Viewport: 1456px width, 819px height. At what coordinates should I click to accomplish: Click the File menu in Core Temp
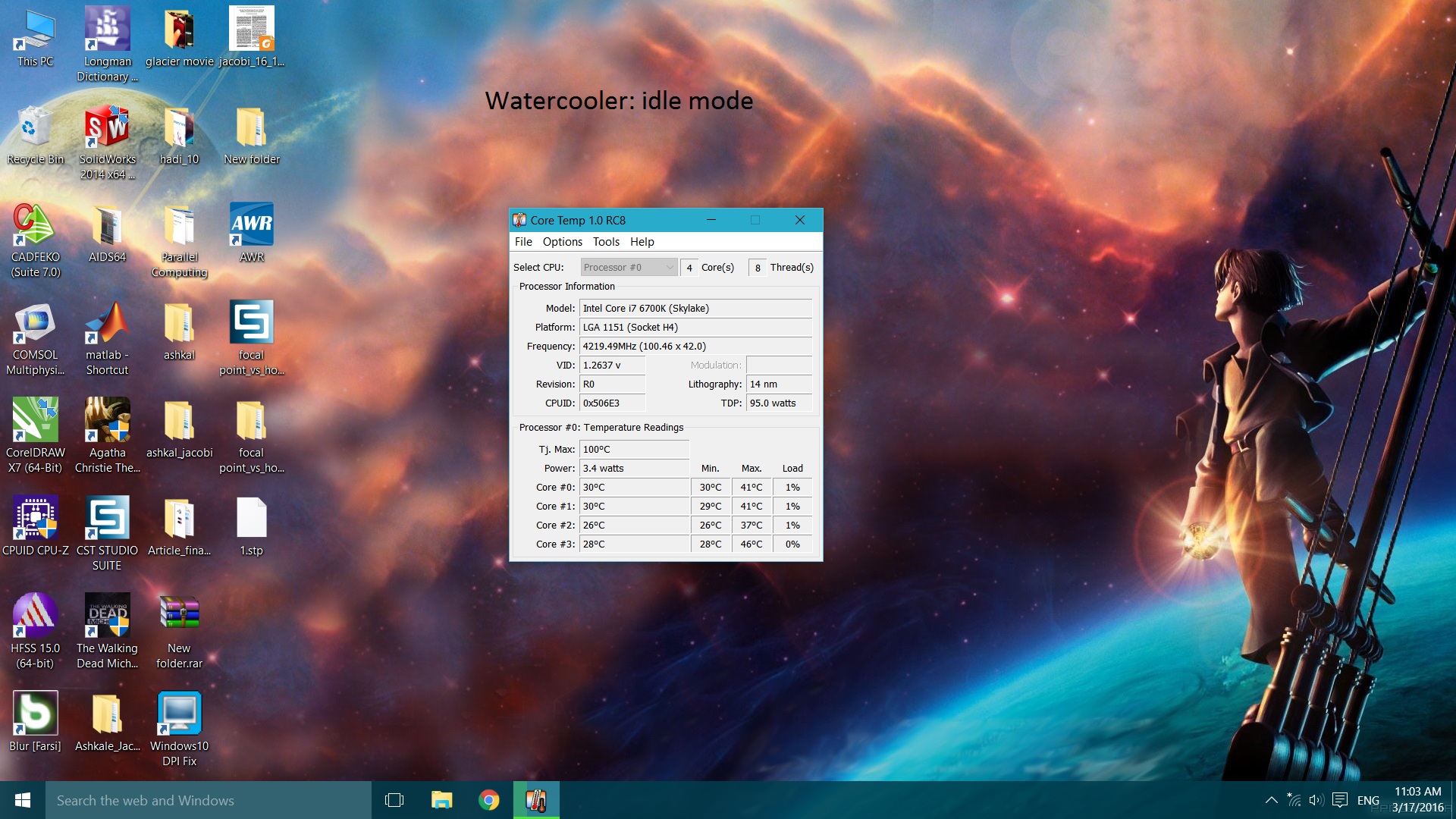[x=523, y=242]
